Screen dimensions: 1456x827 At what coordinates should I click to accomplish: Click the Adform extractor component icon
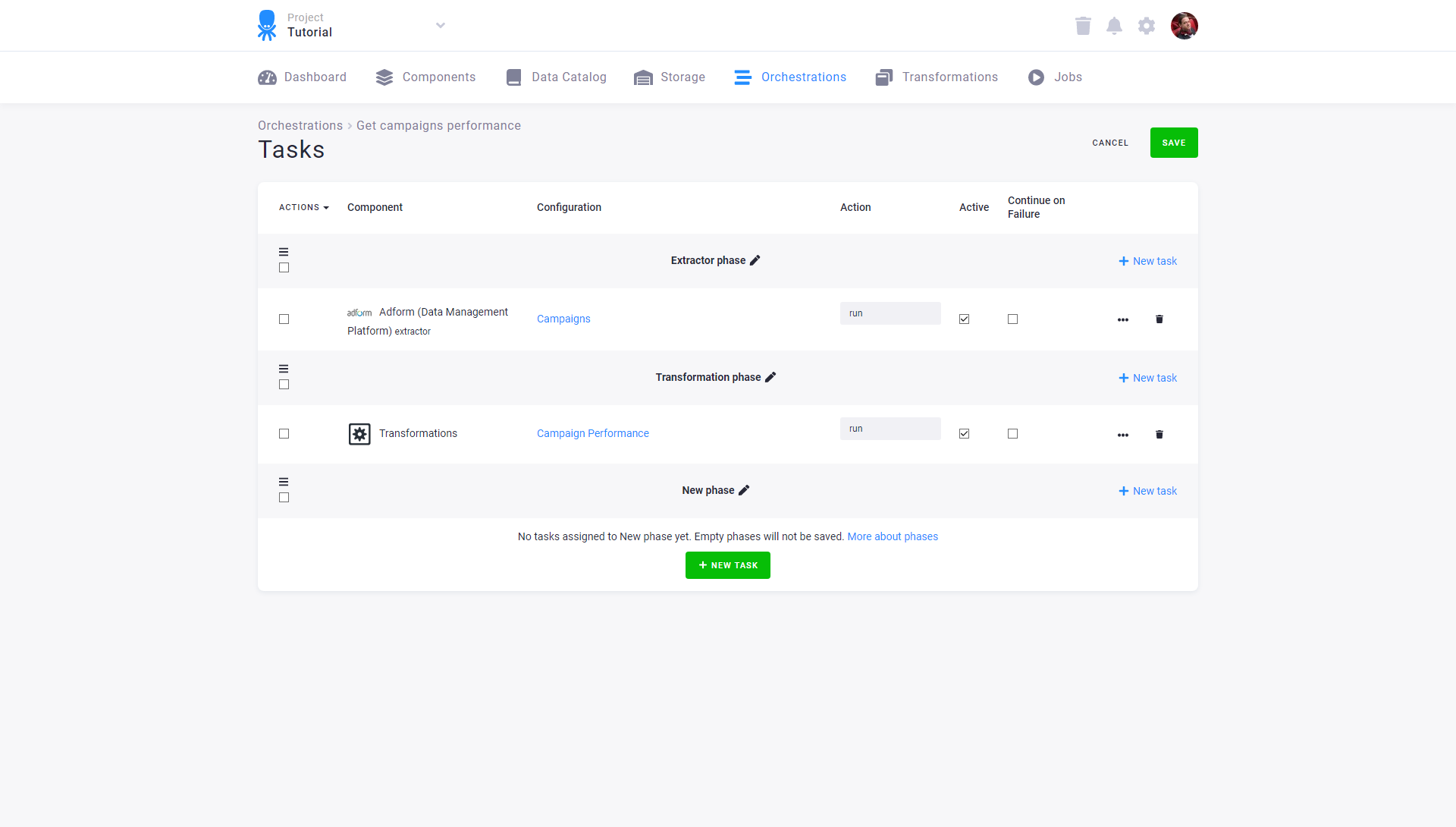pos(359,313)
